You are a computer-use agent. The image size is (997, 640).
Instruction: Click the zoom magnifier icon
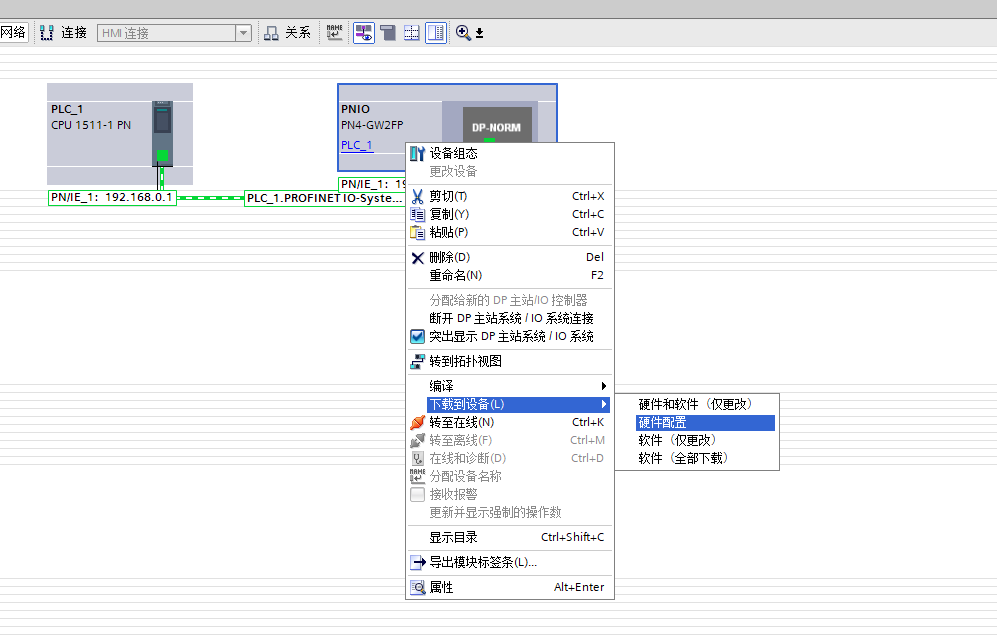(463, 33)
